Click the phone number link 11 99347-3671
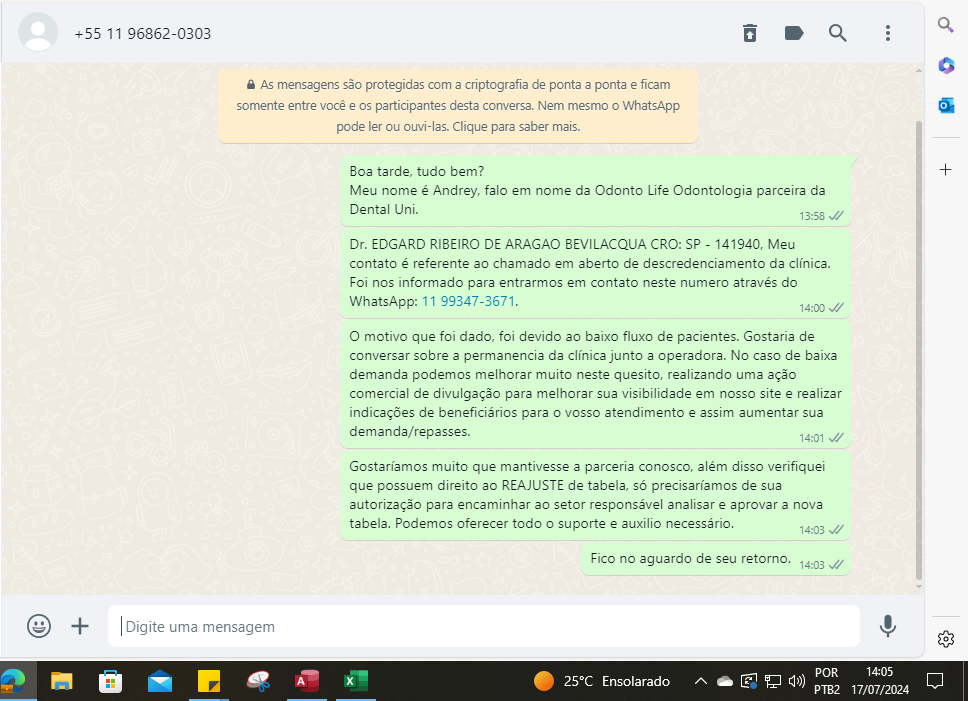The image size is (968, 701). click(468, 301)
